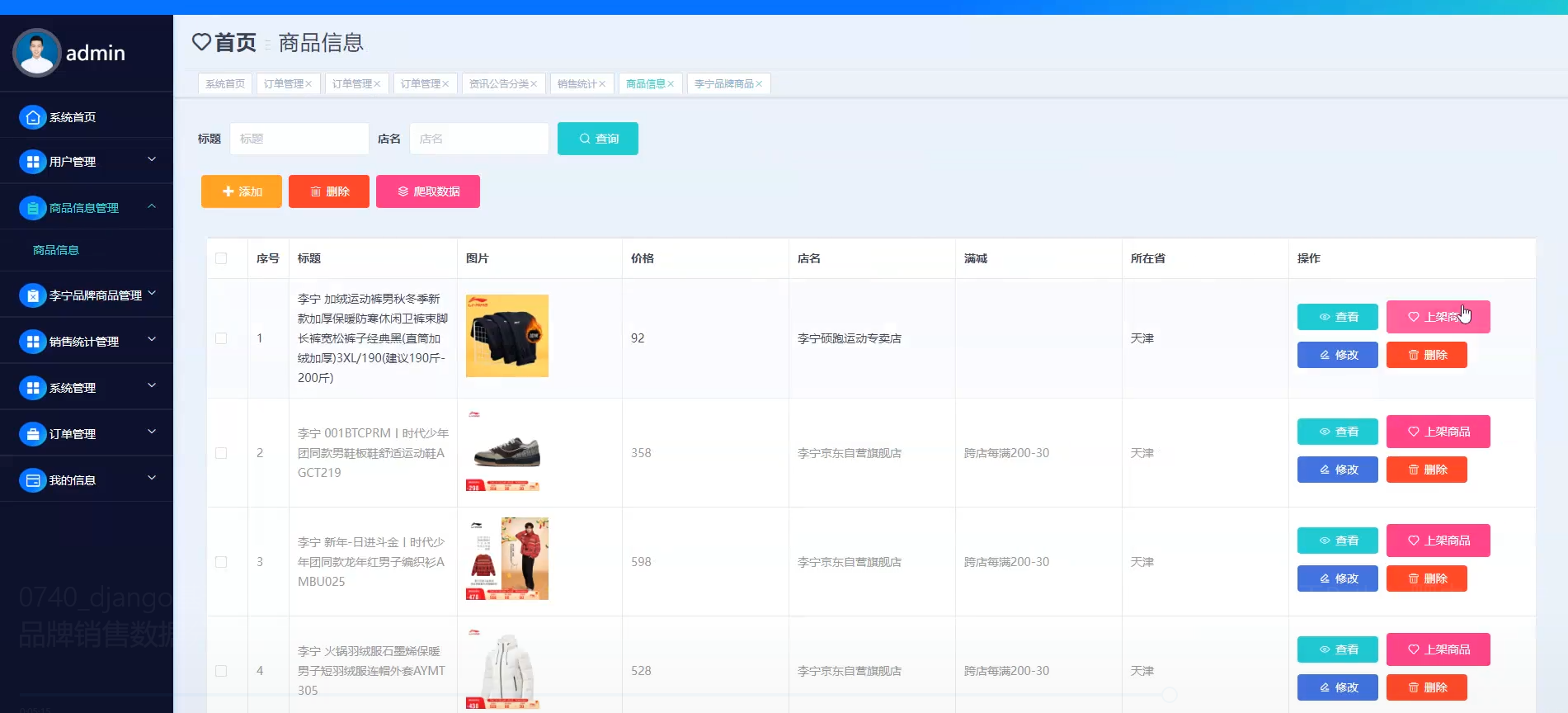1568x713 pixels.
Task: Close the 销售统计 tab
Action: click(x=602, y=84)
